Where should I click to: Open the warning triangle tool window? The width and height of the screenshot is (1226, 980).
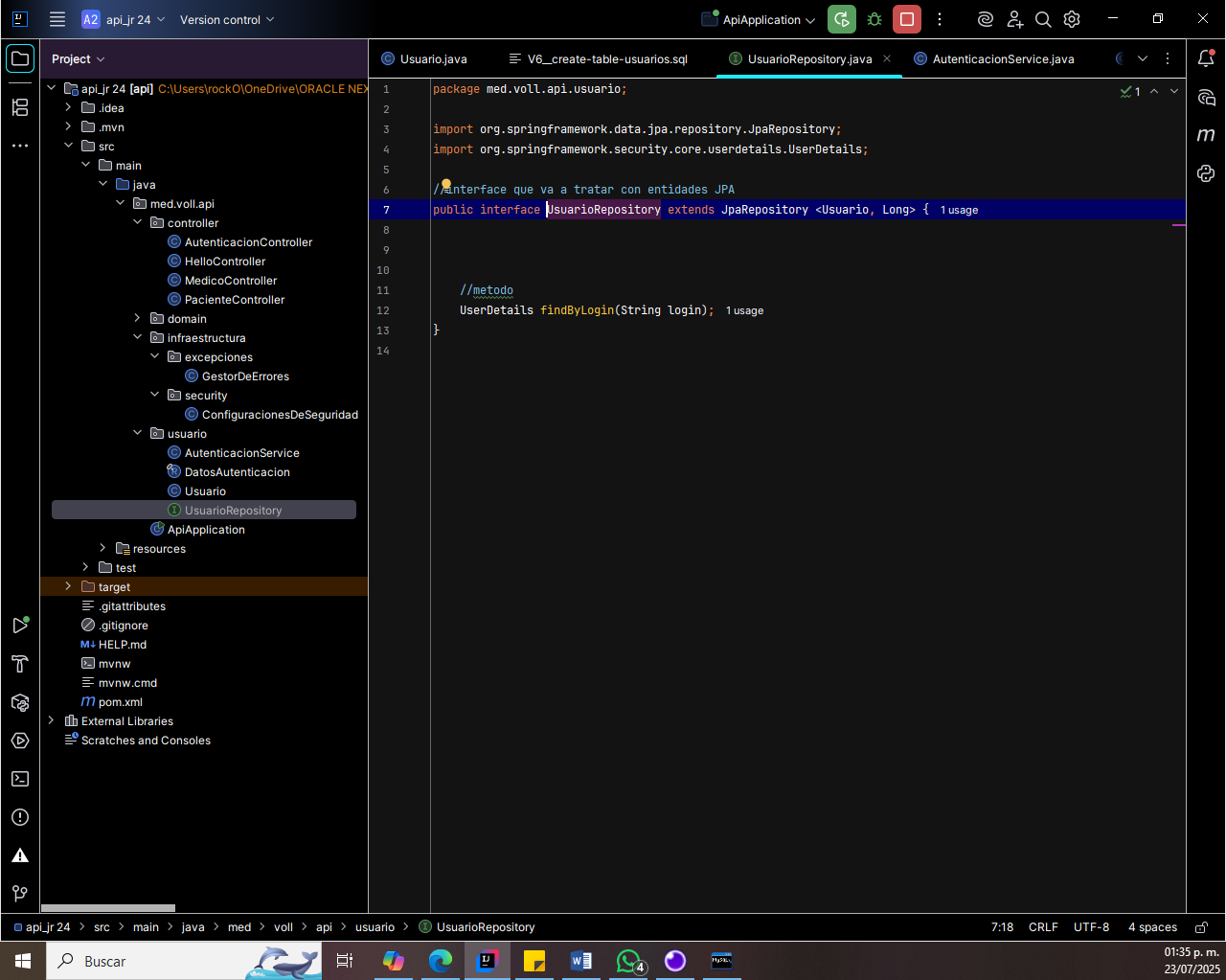[20, 855]
